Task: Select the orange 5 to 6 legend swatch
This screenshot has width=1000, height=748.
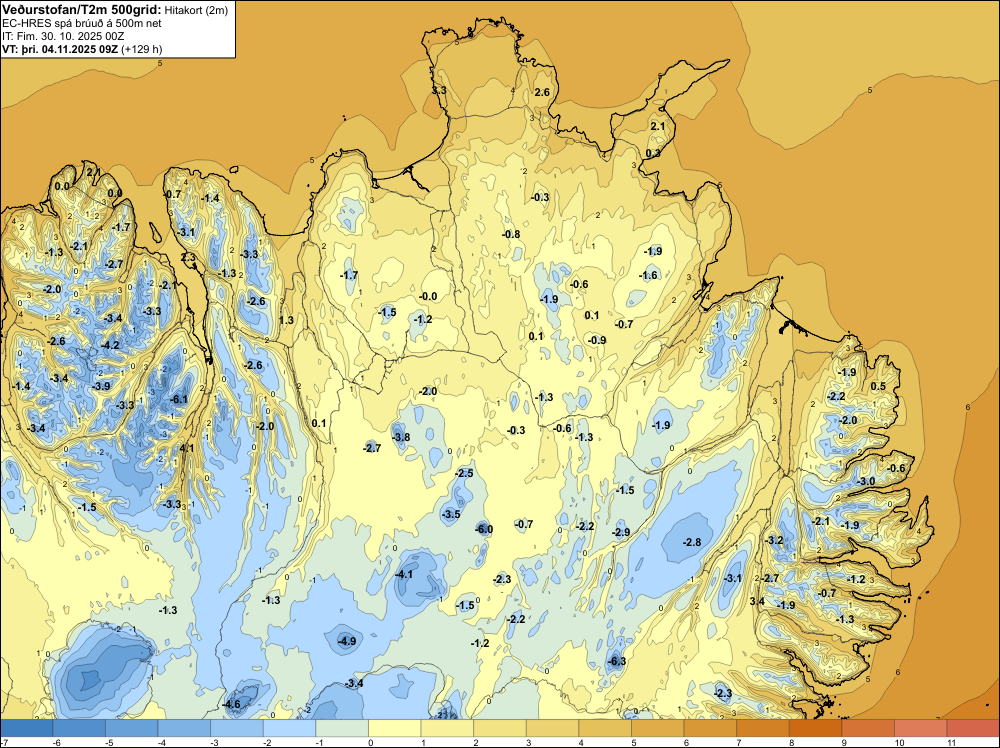Action: click(658, 728)
